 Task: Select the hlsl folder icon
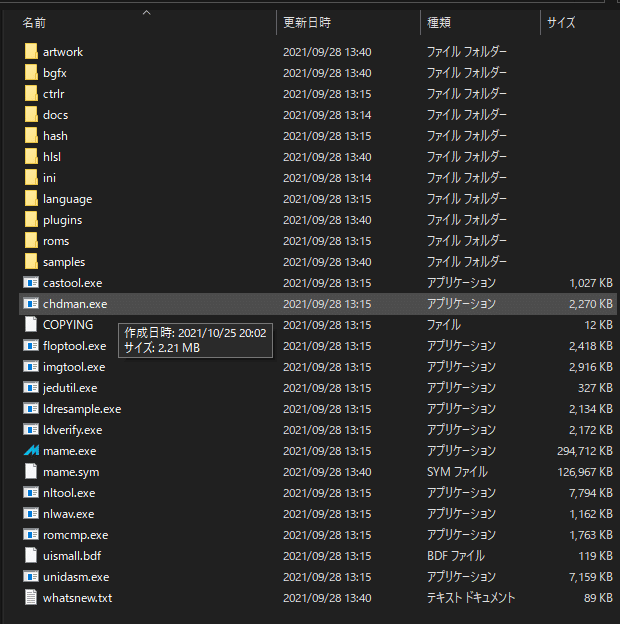click(x=31, y=157)
